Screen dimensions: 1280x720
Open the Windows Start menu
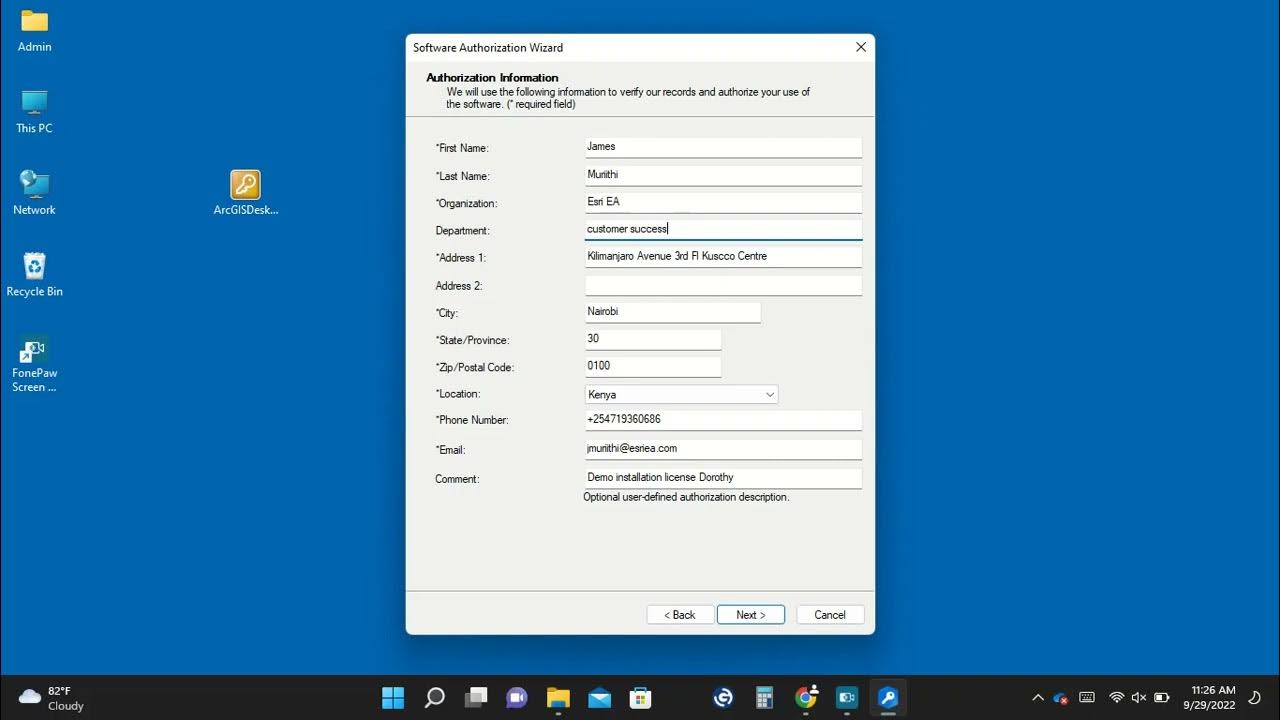point(393,697)
